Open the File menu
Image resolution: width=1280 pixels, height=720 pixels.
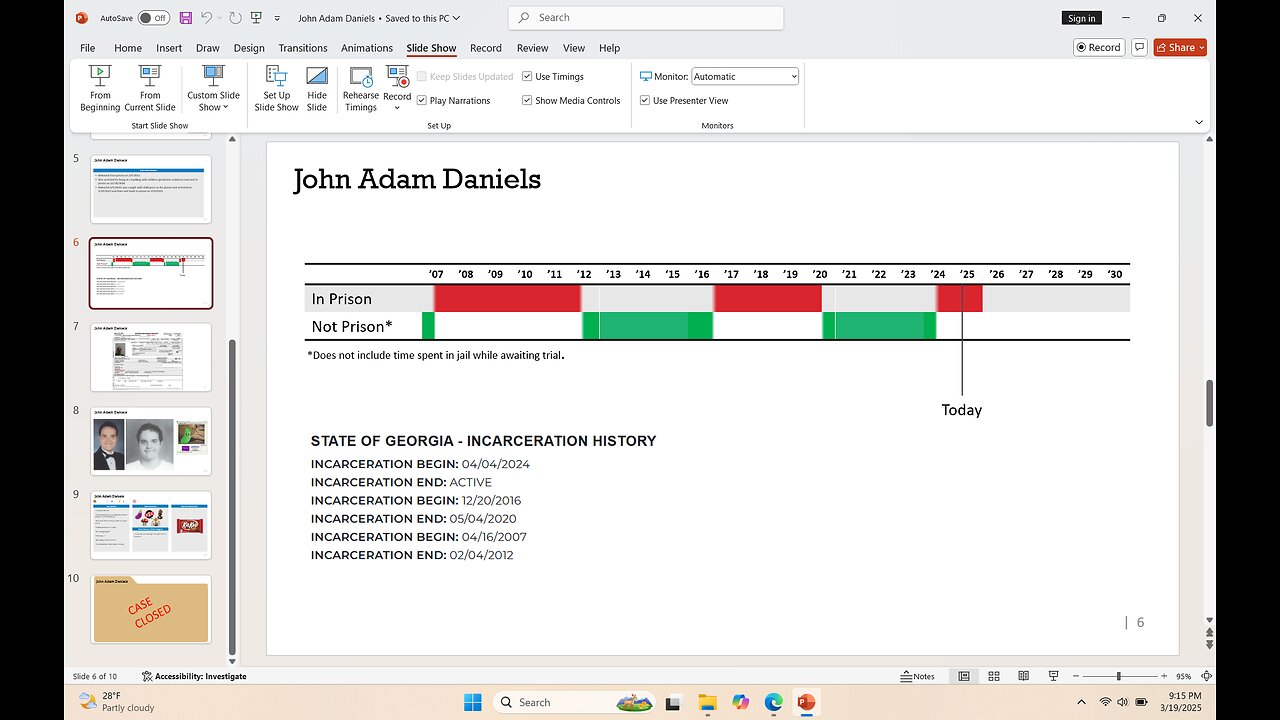click(87, 48)
